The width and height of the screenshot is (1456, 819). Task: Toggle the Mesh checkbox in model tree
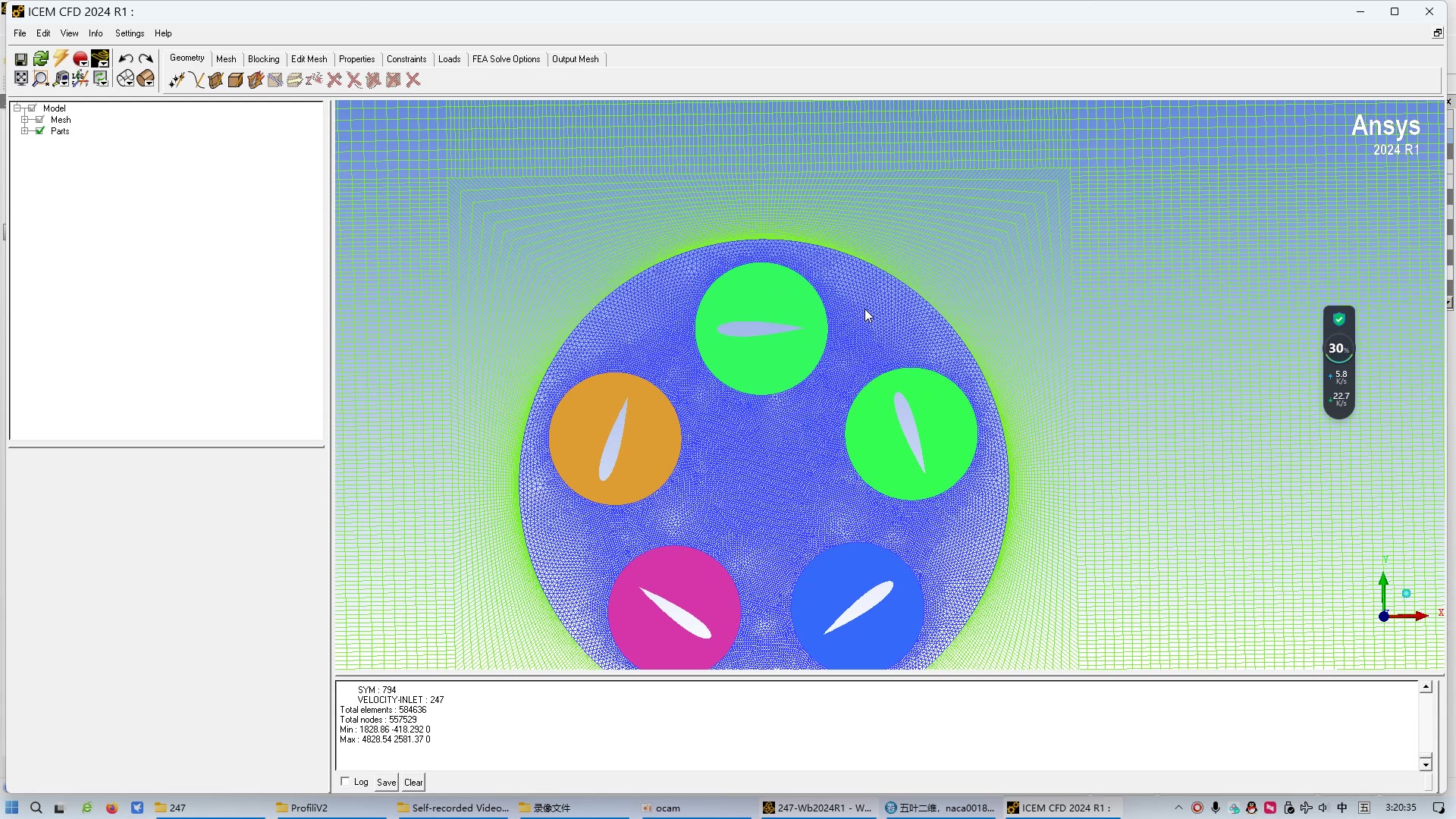40,120
